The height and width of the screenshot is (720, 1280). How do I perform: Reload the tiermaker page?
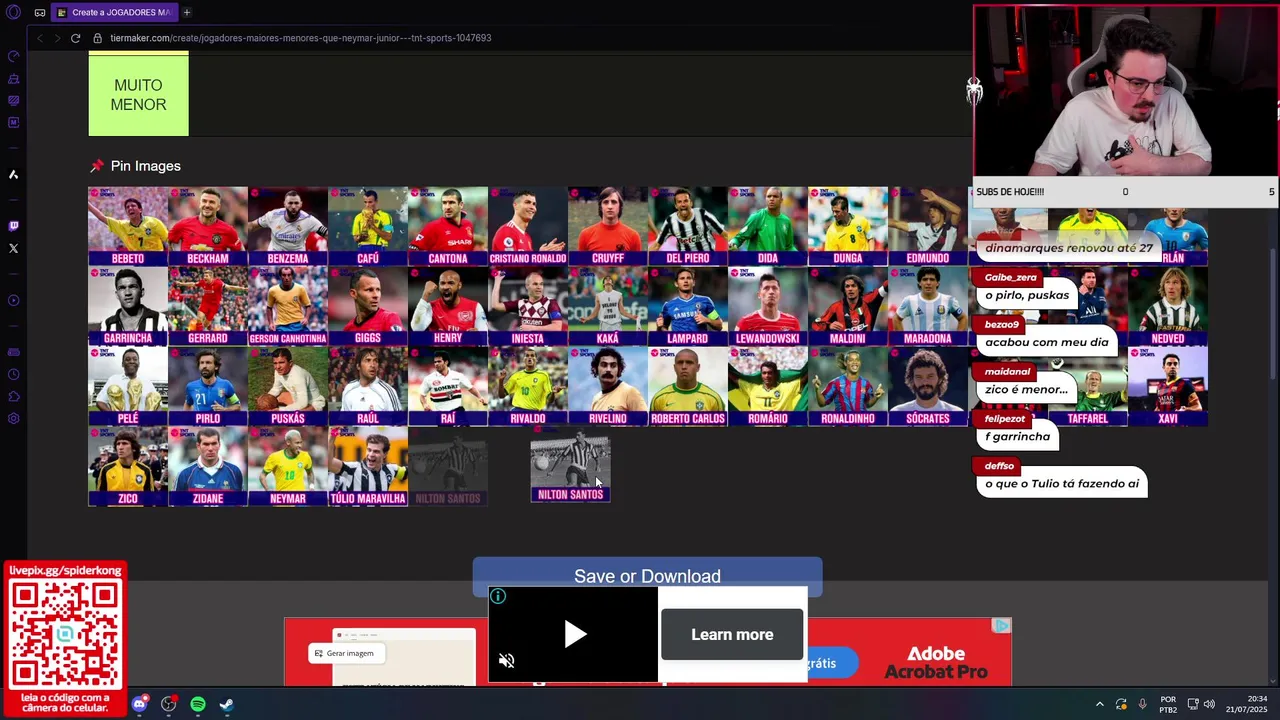click(x=75, y=38)
